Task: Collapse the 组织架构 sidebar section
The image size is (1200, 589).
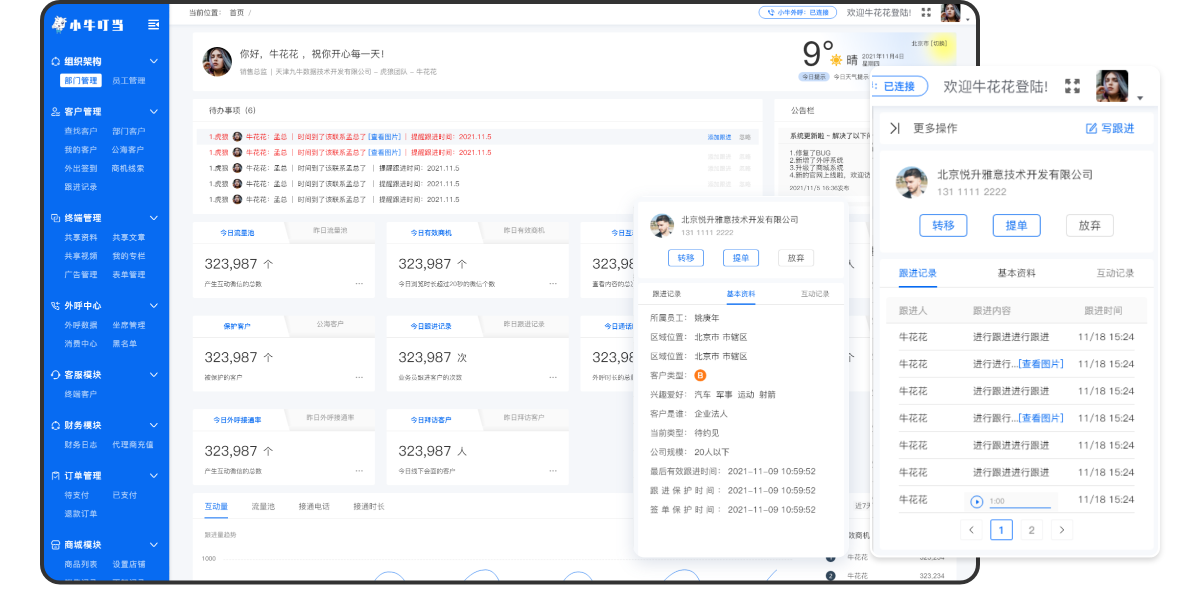Action: (154, 61)
